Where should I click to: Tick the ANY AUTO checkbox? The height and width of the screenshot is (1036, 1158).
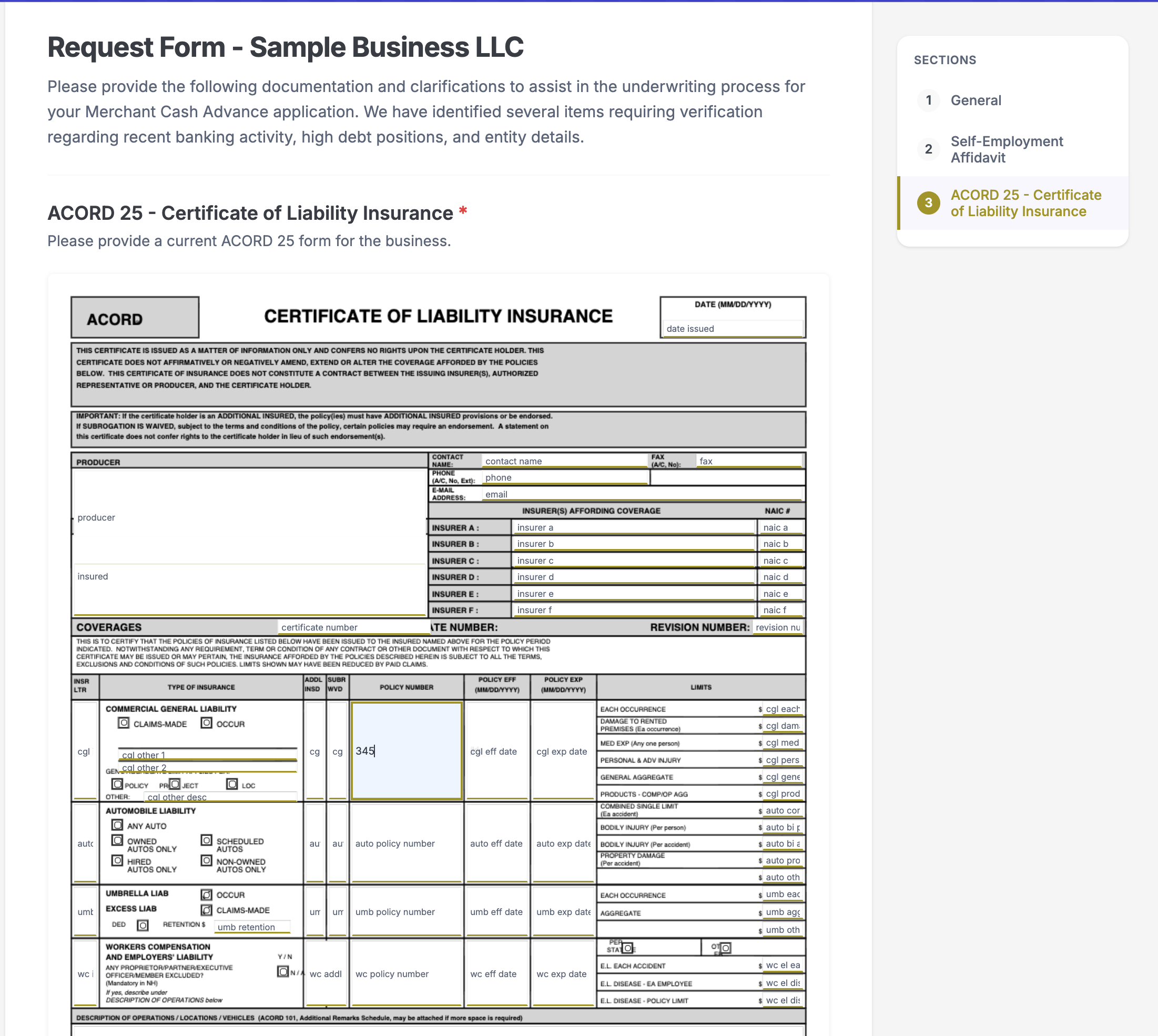tap(117, 825)
